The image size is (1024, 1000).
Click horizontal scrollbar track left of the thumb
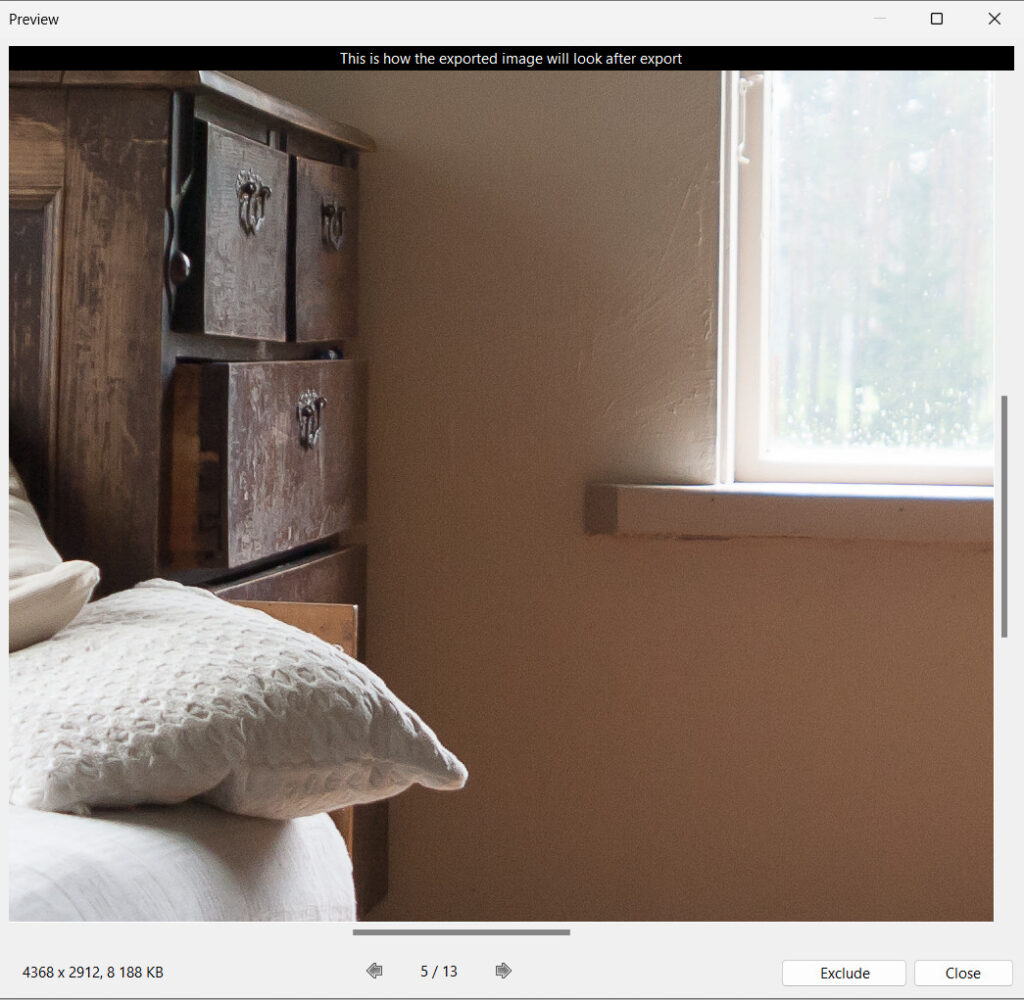pyautogui.click(x=180, y=932)
